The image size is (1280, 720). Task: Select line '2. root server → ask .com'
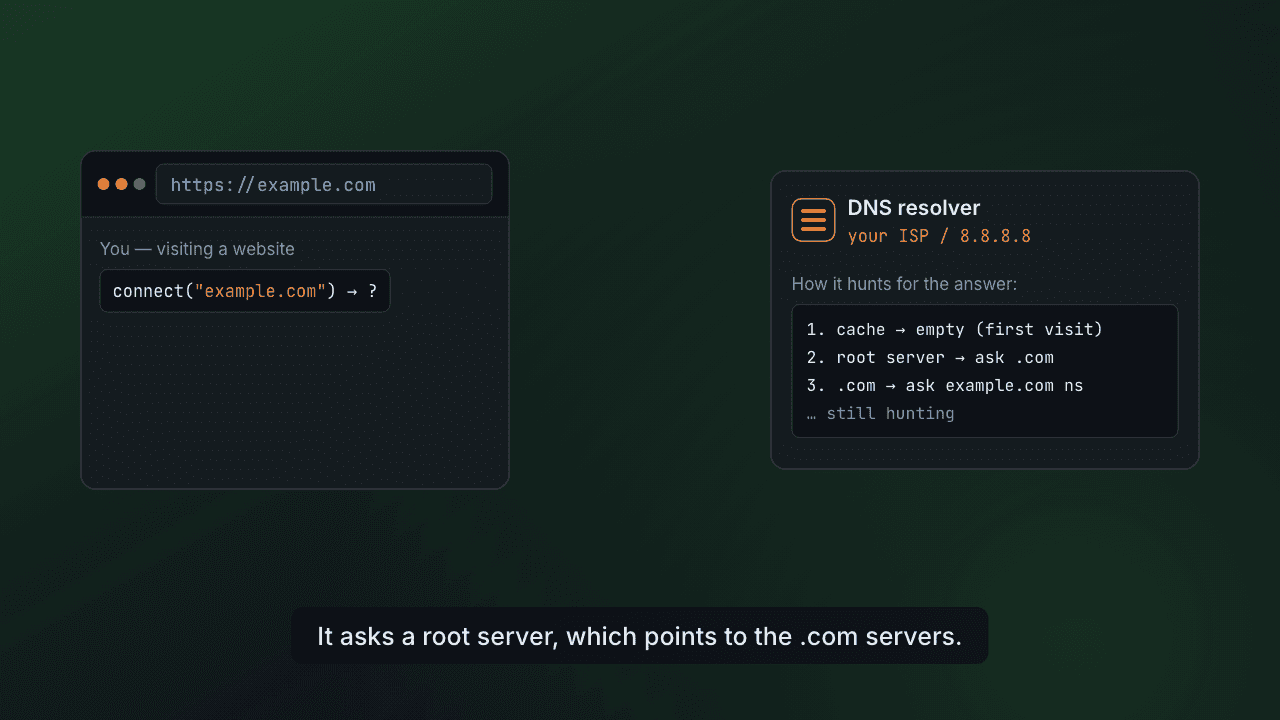(930, 357)
